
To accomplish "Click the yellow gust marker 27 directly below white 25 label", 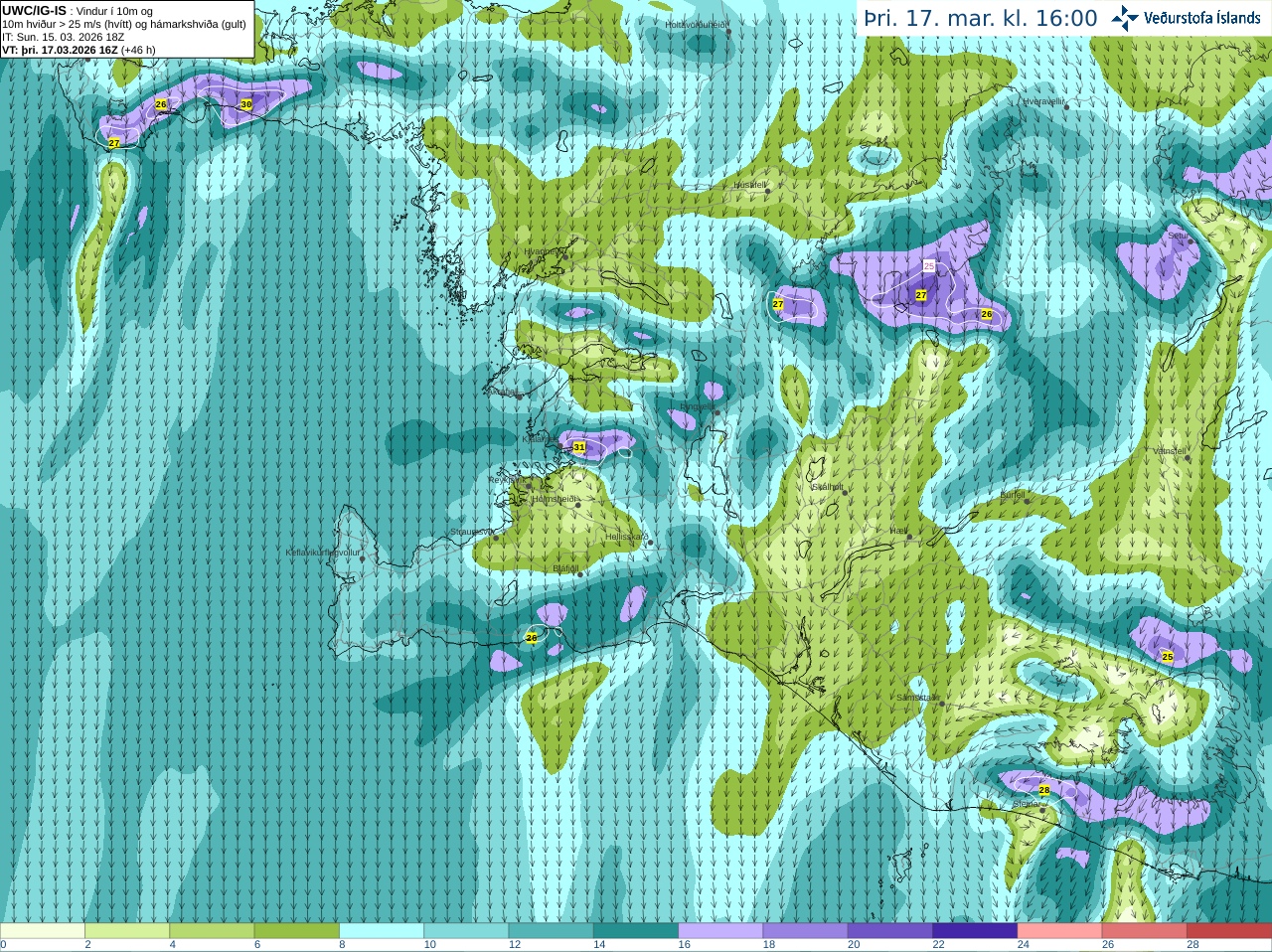I will click(921, 295).
